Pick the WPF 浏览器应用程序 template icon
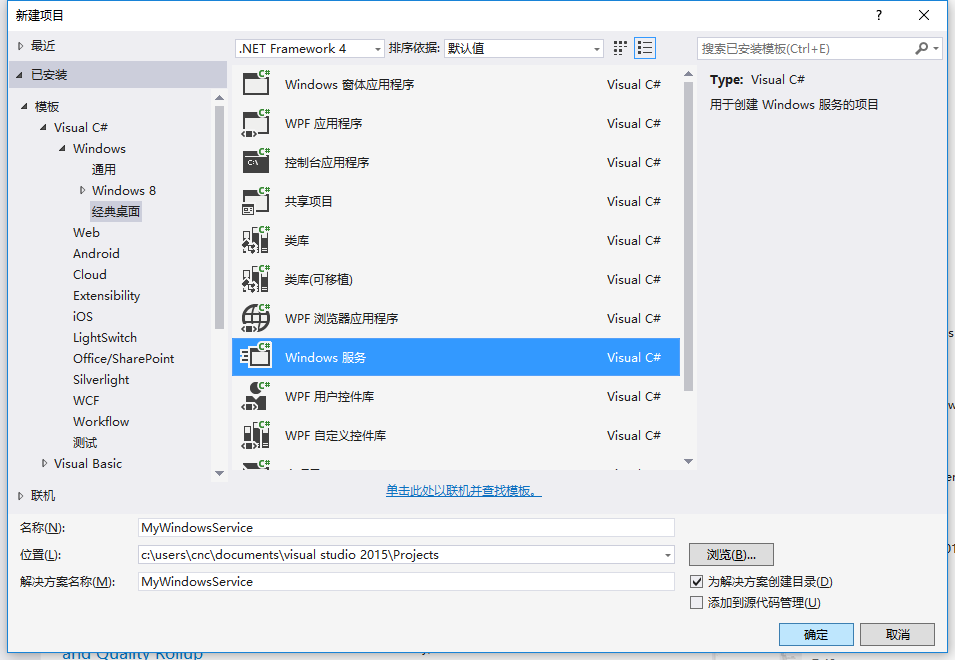Viewport: 955px width, 660px height. point(256,319)
